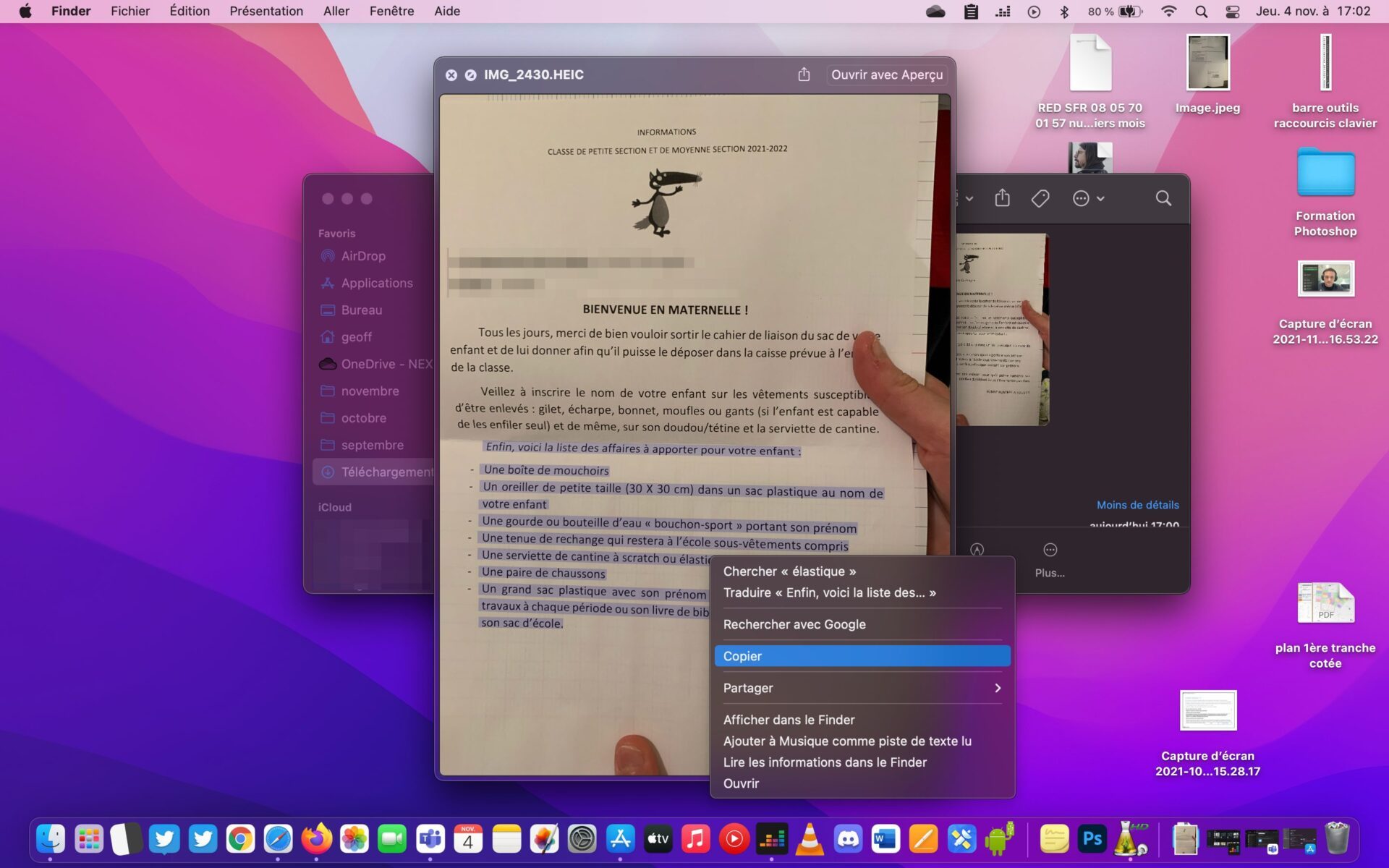Open Control Center from menu bar

click(x=1233, y=11)
